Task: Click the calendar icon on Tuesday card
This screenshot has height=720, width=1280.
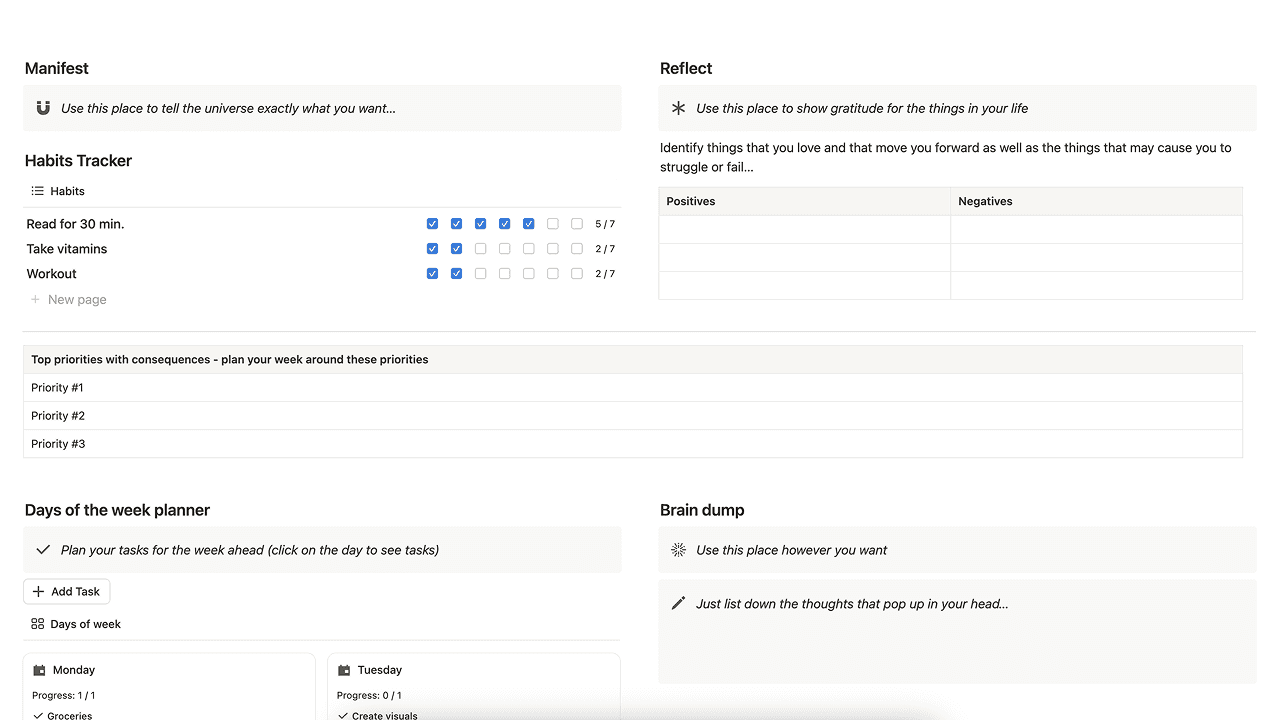Action: point(344,670)
